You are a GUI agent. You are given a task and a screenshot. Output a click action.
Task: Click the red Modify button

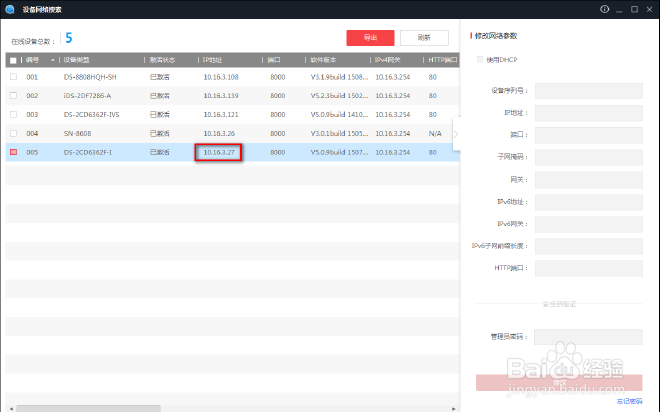[559, 382]
